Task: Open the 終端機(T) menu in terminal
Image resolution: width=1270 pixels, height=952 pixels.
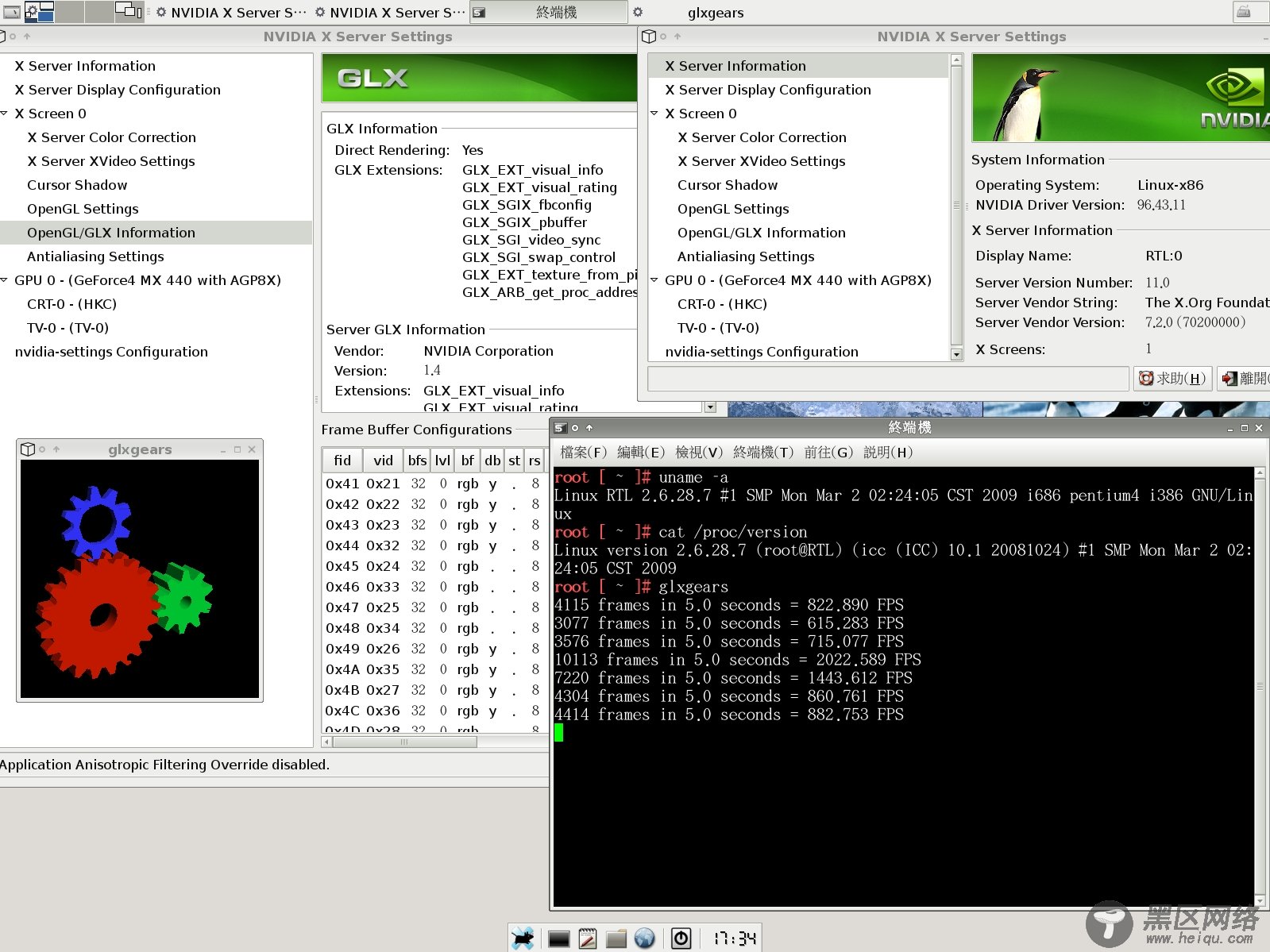Action: click(763, 453)
